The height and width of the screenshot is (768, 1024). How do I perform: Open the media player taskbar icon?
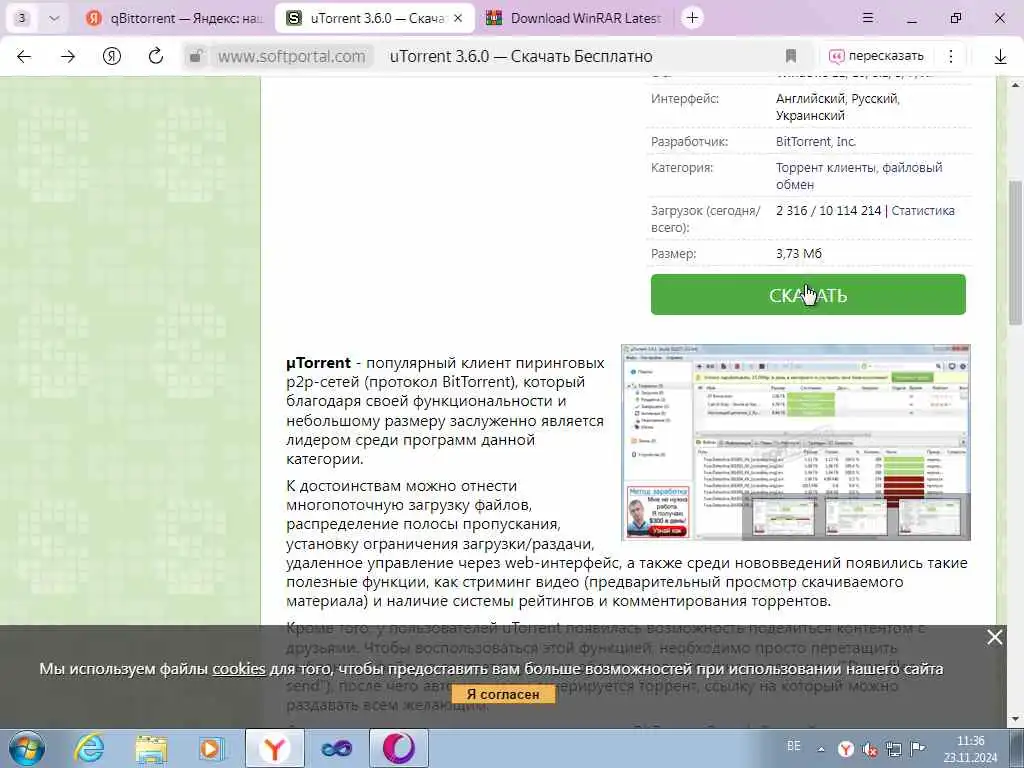212,748
